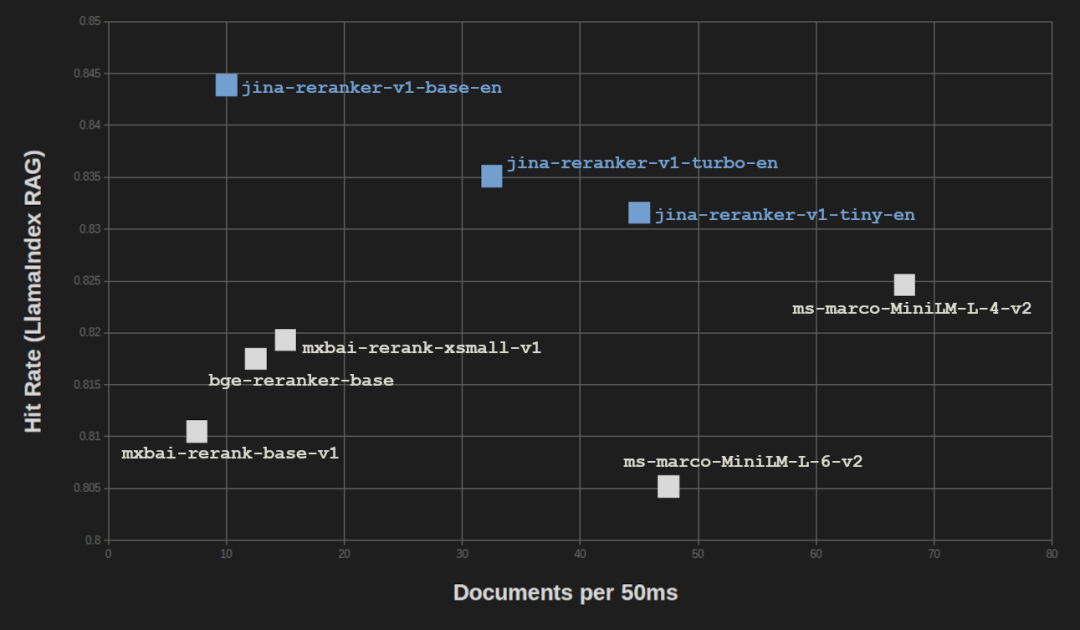
Task: Click the jina-reranker-v1-base-en blue marker
Action: (227, 85)
